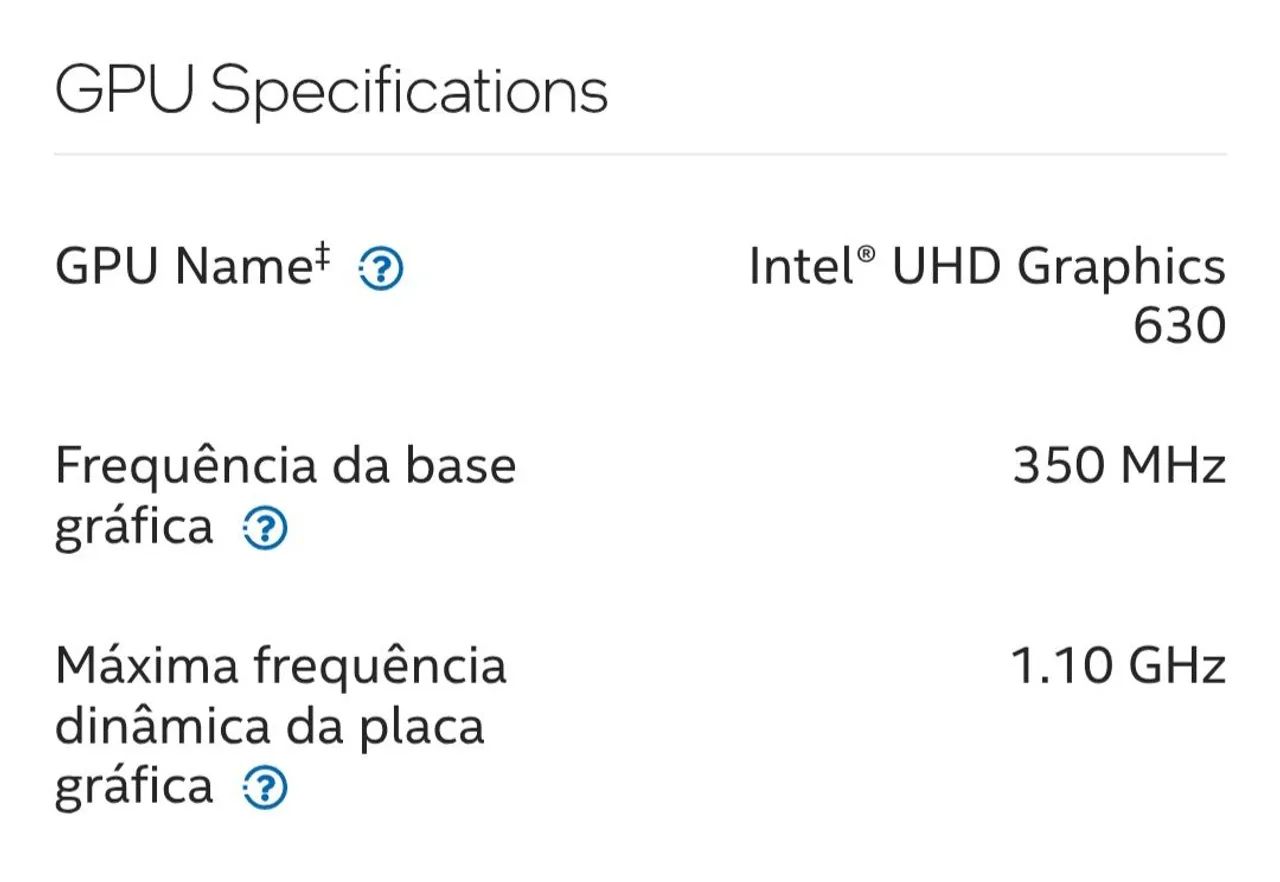1280x882 pixels.
Task: Select the Intel UHD Graphics 630 value
Action: pyautogui.click(x=985, y=266)
